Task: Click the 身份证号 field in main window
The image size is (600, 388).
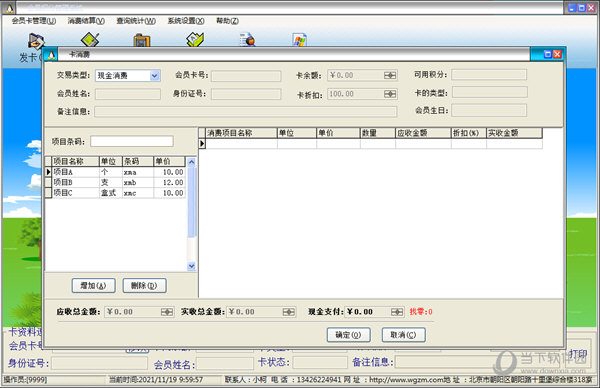Action: [x=99, y=363]
